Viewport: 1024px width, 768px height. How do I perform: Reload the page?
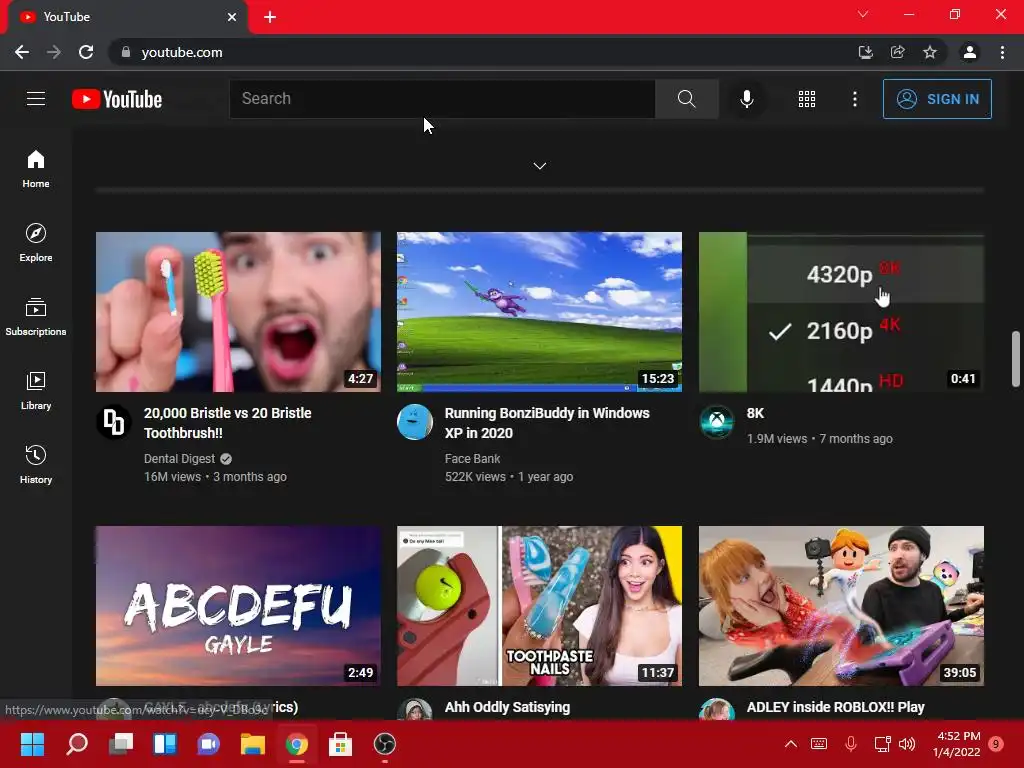click(x=86, y=52)
